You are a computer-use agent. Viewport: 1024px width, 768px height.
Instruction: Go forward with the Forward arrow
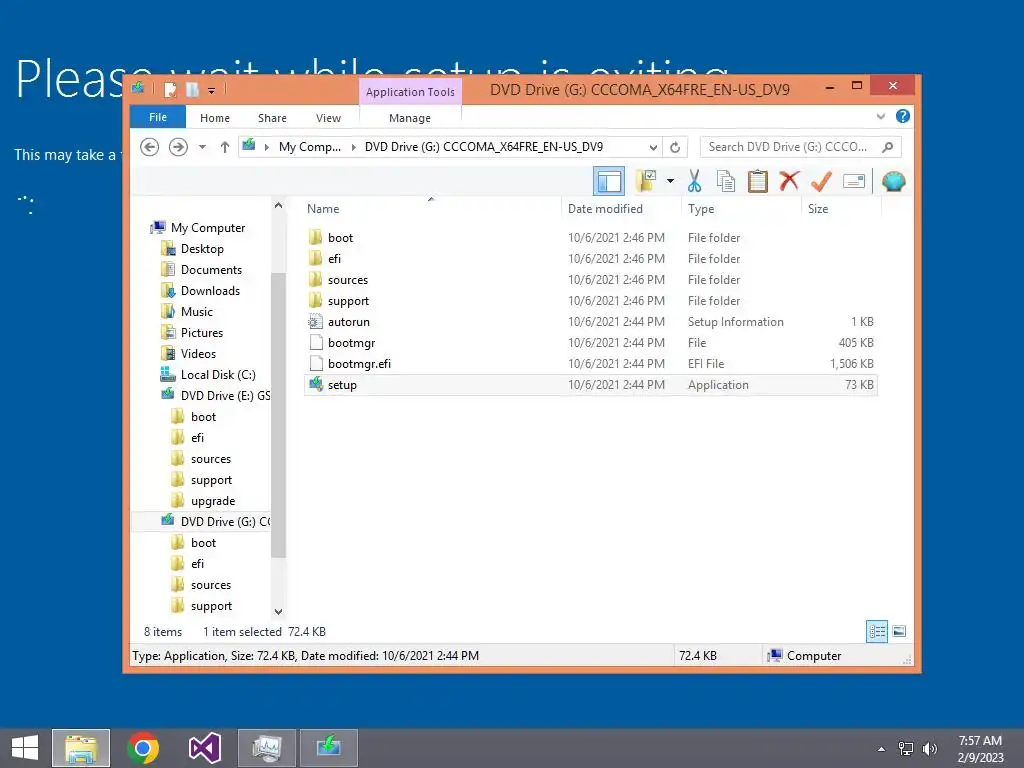click(x=178, y=147)
